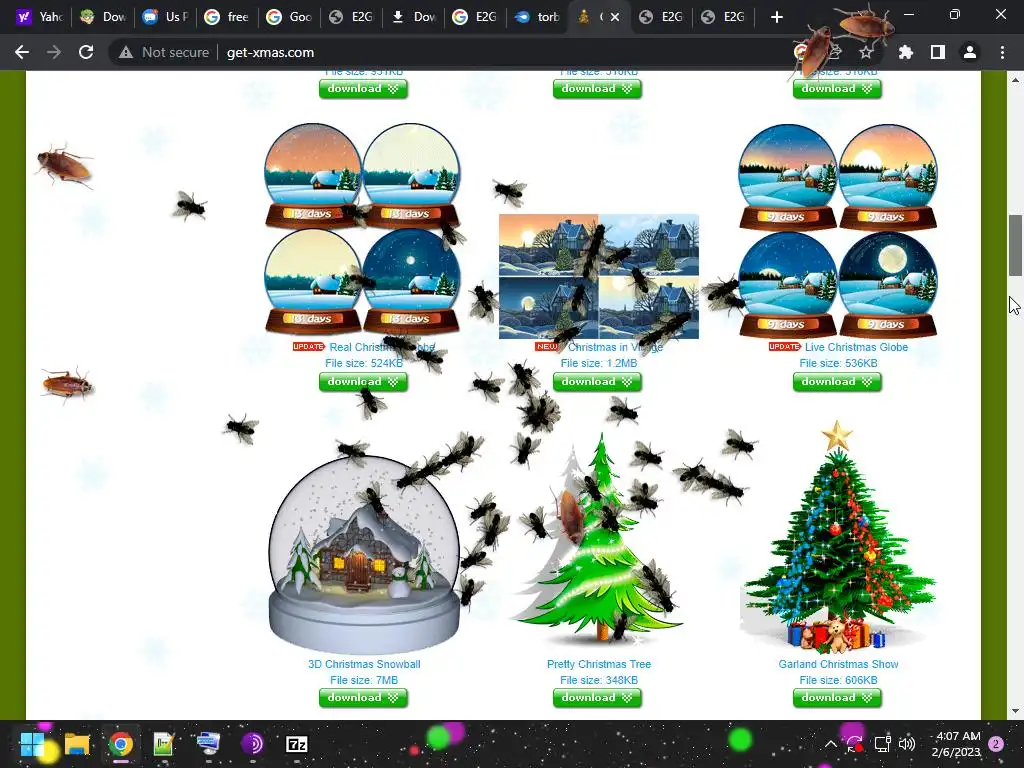
Task: Open the clock showing 4:07 AM
Action: point(958,744)
